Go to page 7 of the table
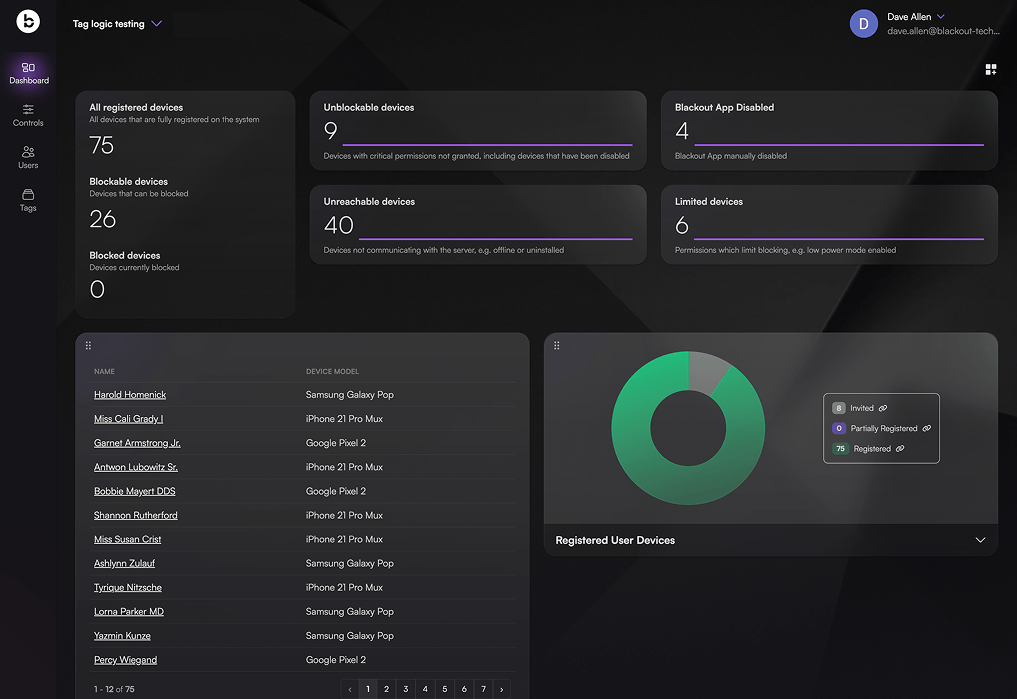Image resolution: width=1017 pixels, height=699 pixels. tap(483, 689)
